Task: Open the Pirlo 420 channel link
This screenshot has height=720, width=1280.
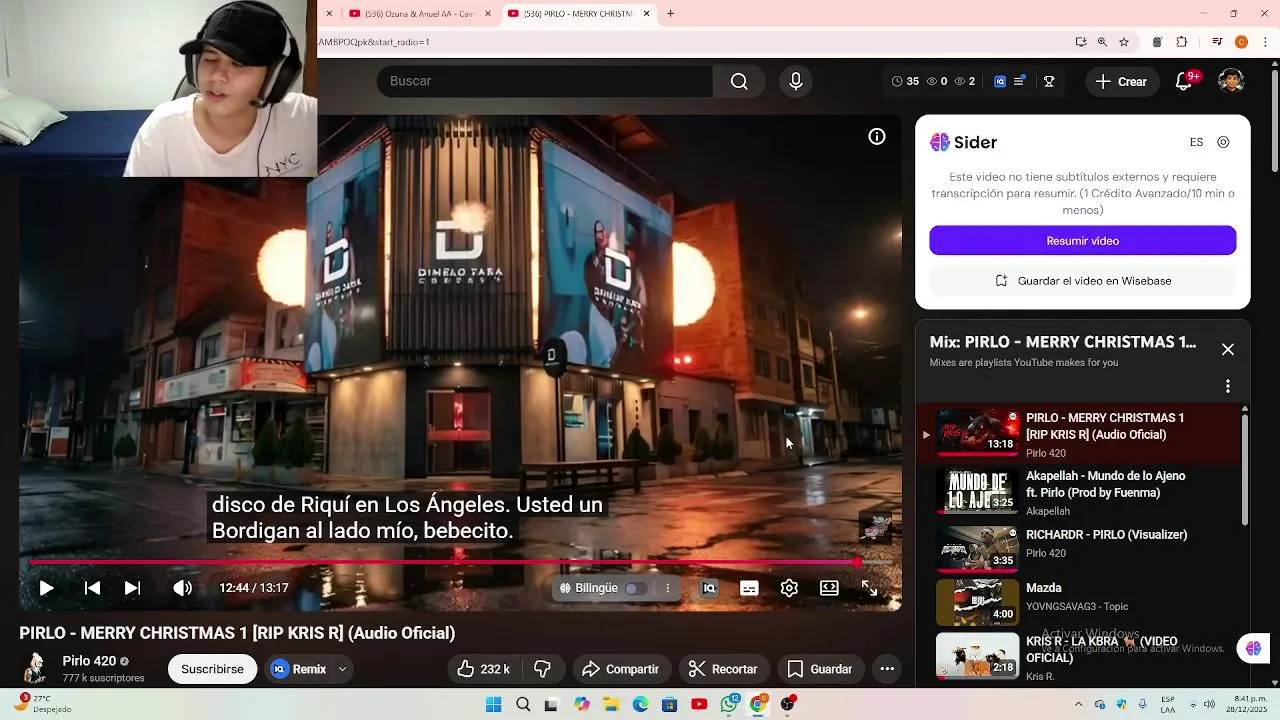Action: coord(89,661)
